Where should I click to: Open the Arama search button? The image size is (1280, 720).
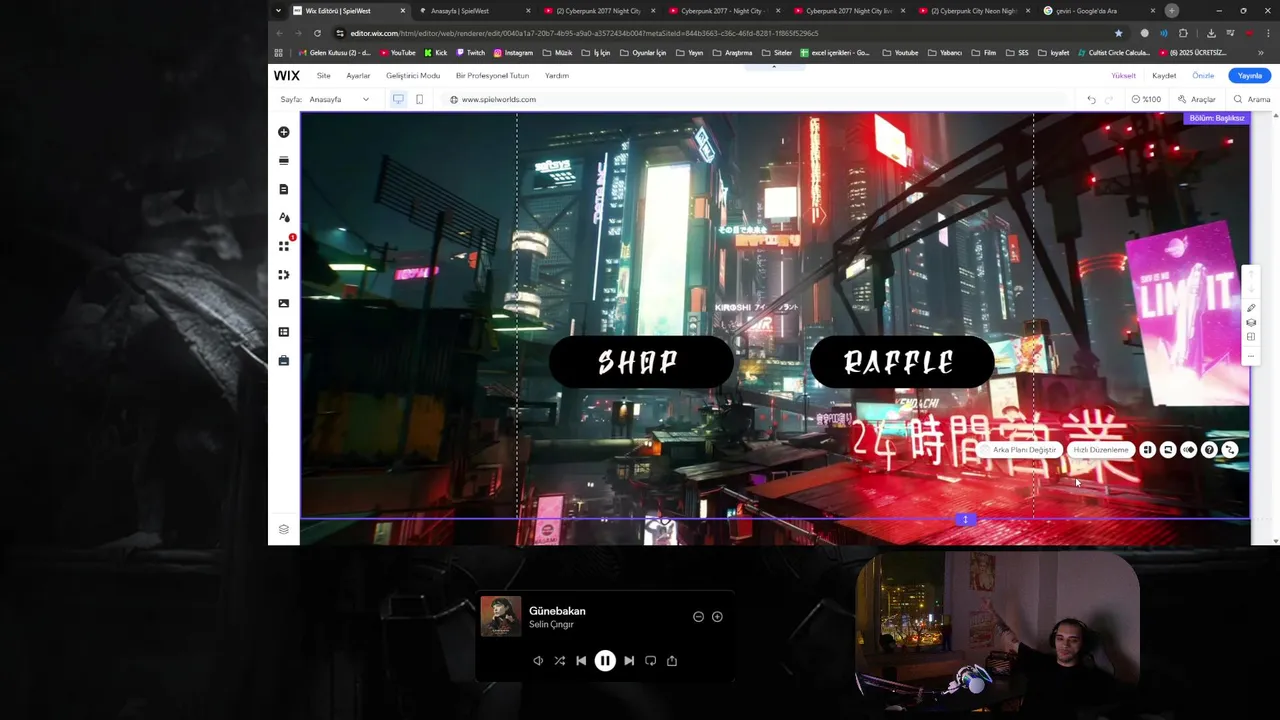[x=1252, y=99]
